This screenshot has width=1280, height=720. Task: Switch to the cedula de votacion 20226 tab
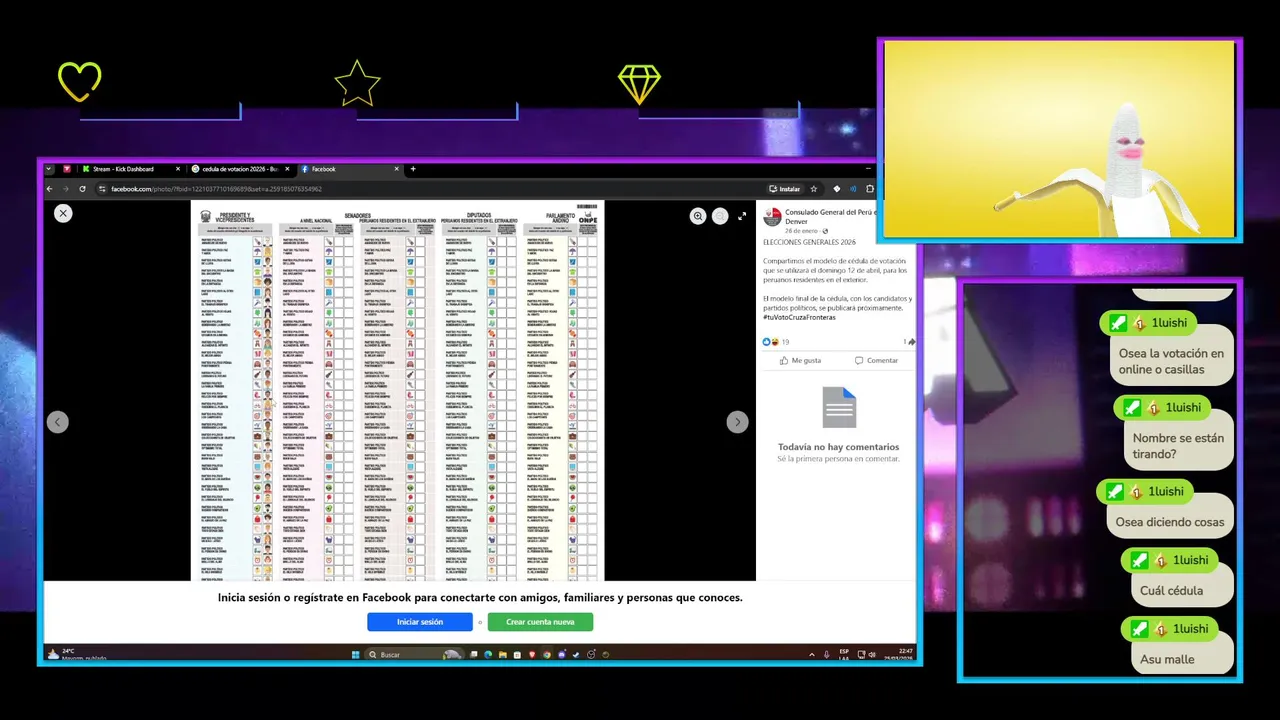point(240,169)
